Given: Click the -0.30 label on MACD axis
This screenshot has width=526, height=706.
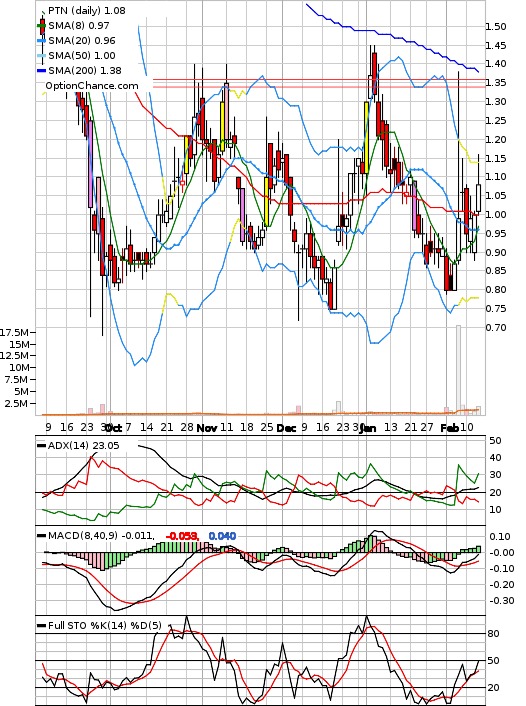Looking at the screenshot, I should tap(501, 601).
